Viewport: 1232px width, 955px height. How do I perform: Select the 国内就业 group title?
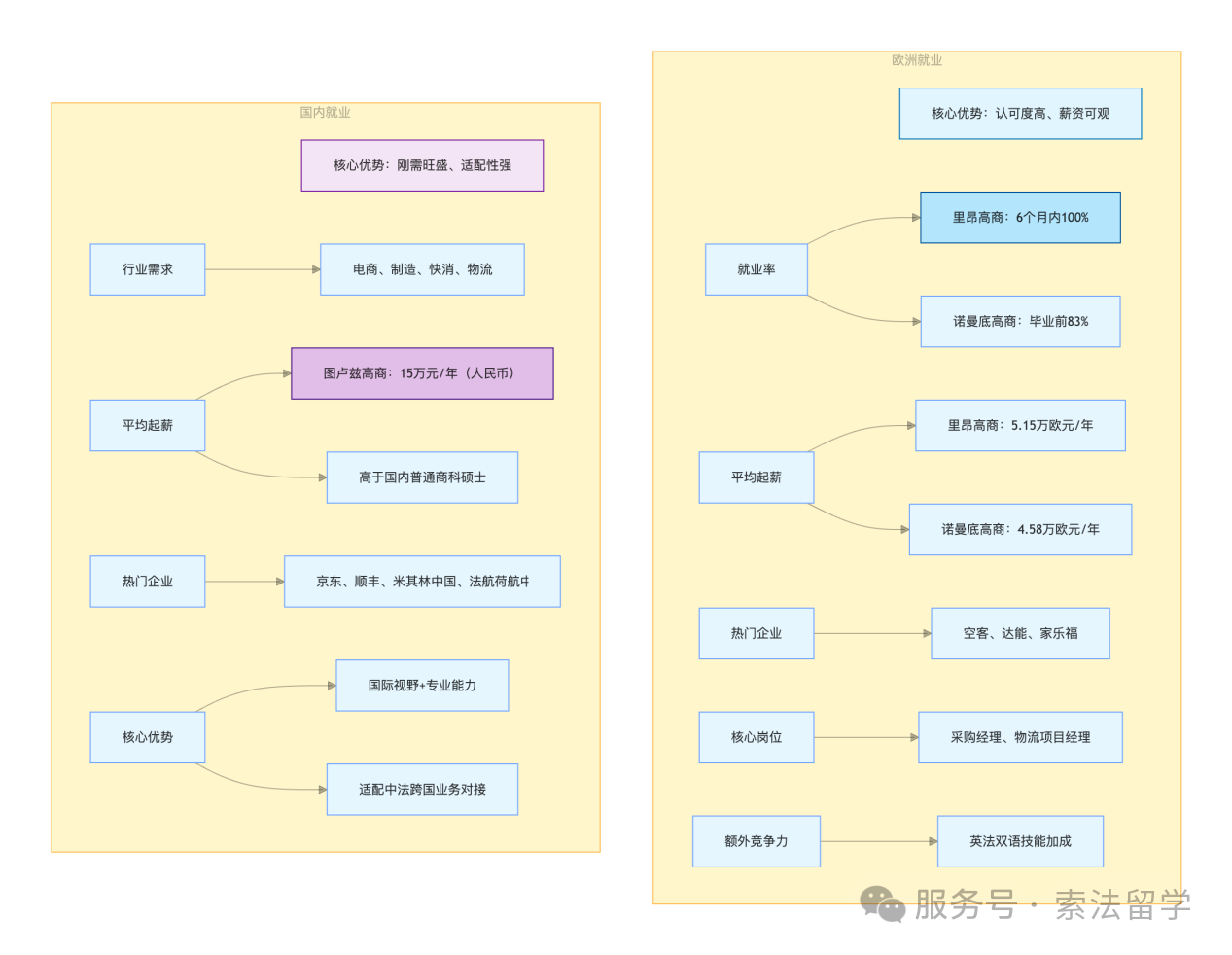[325, 113]
